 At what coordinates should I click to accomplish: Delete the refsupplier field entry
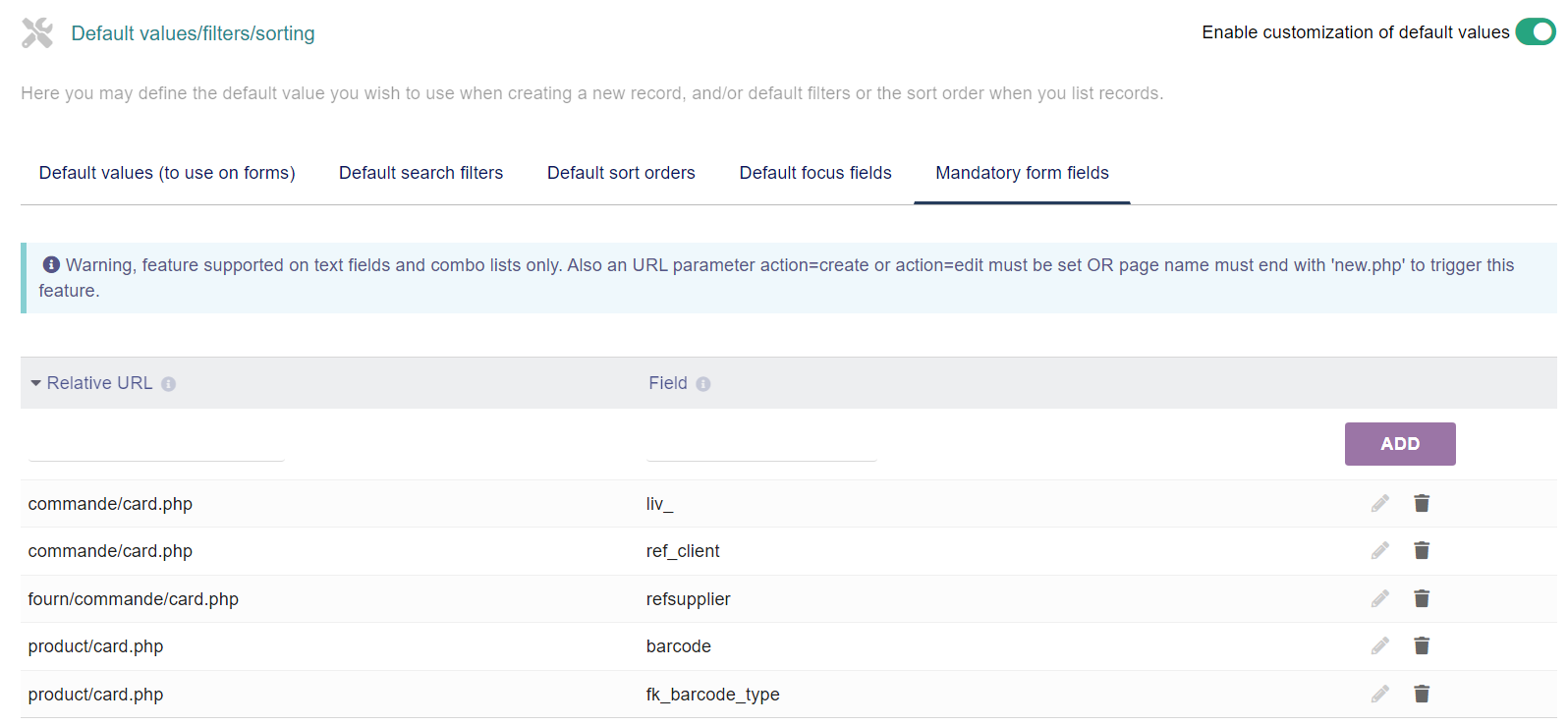[1422, 598]
